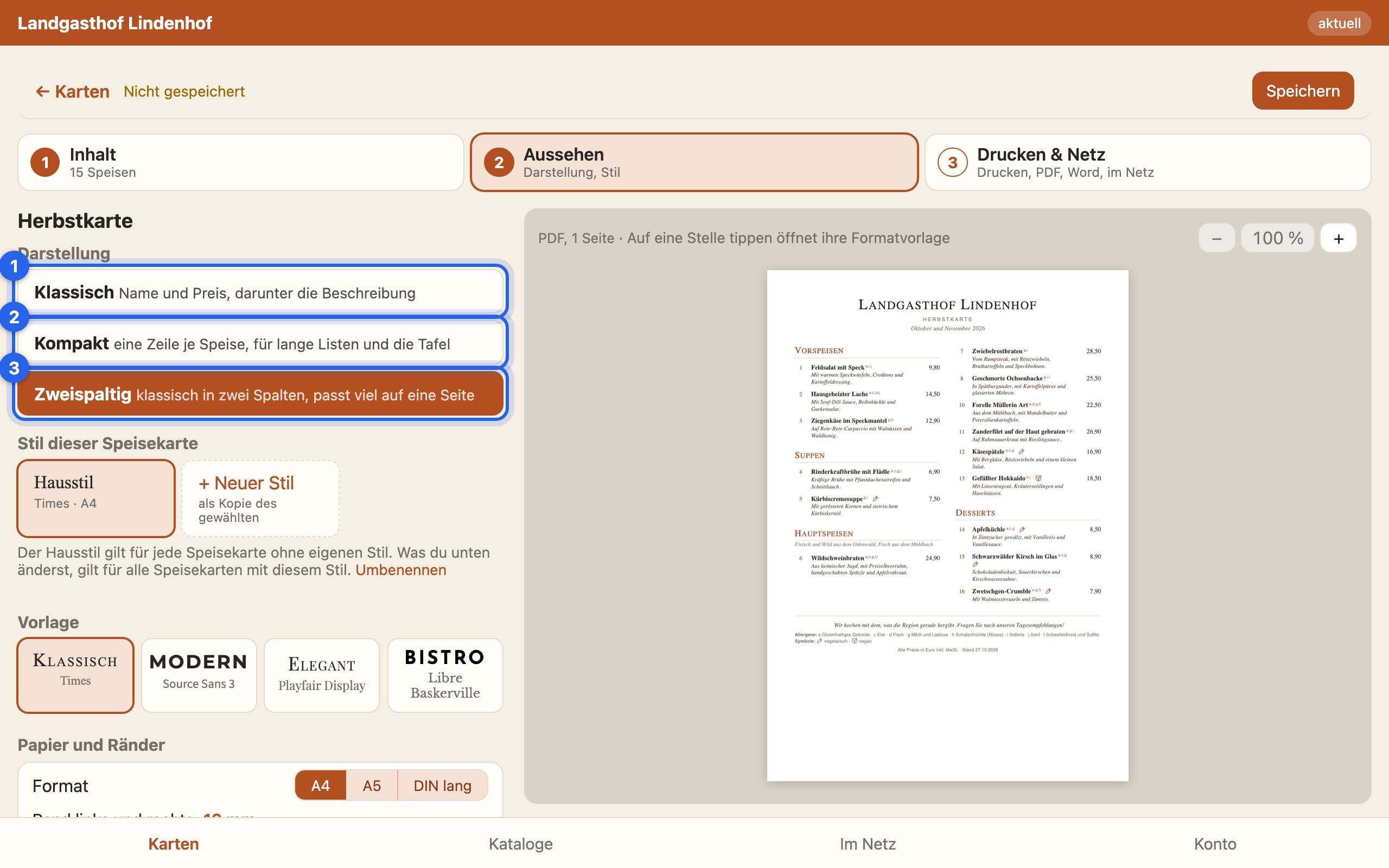This screenshot has width=1389, height=868.
Task: Select the Zweispaltig Darstellung option
Action: (x=260, y=394)
